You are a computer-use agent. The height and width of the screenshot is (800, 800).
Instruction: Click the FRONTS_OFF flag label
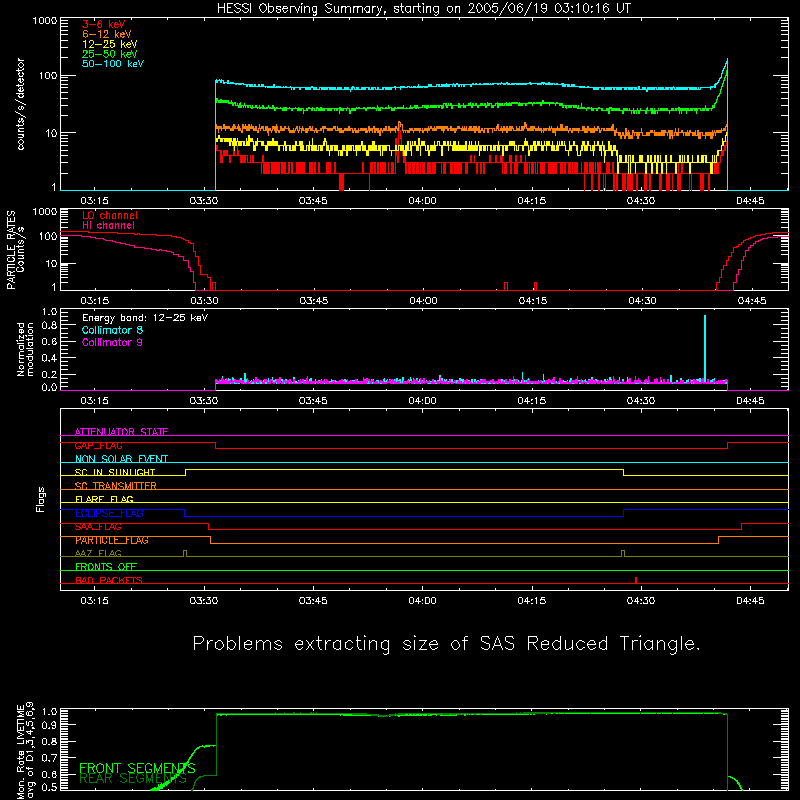point(106,567)
